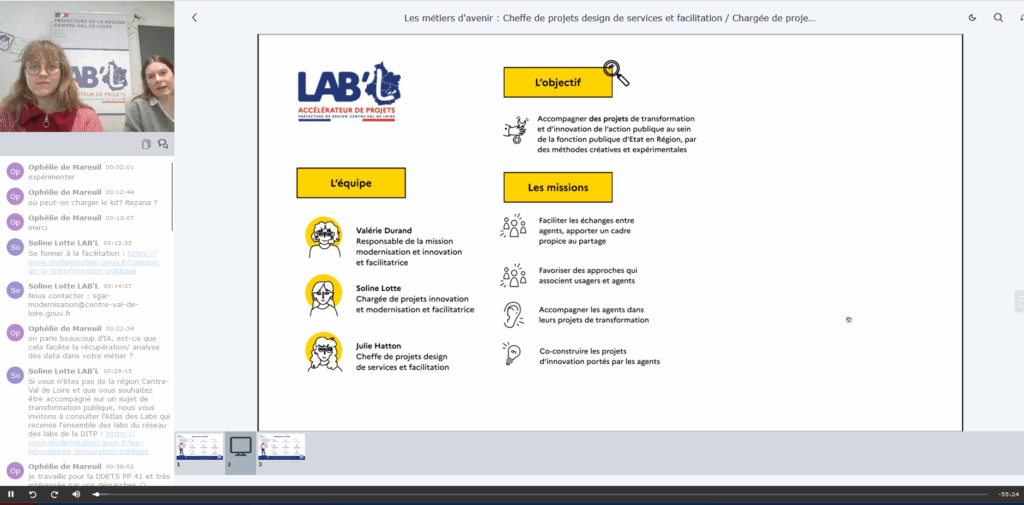Click avatar beside 'expérimenter' message
Image resolution: width=1024 pixels, height=505 pixels.
click(x=15, y=171)
